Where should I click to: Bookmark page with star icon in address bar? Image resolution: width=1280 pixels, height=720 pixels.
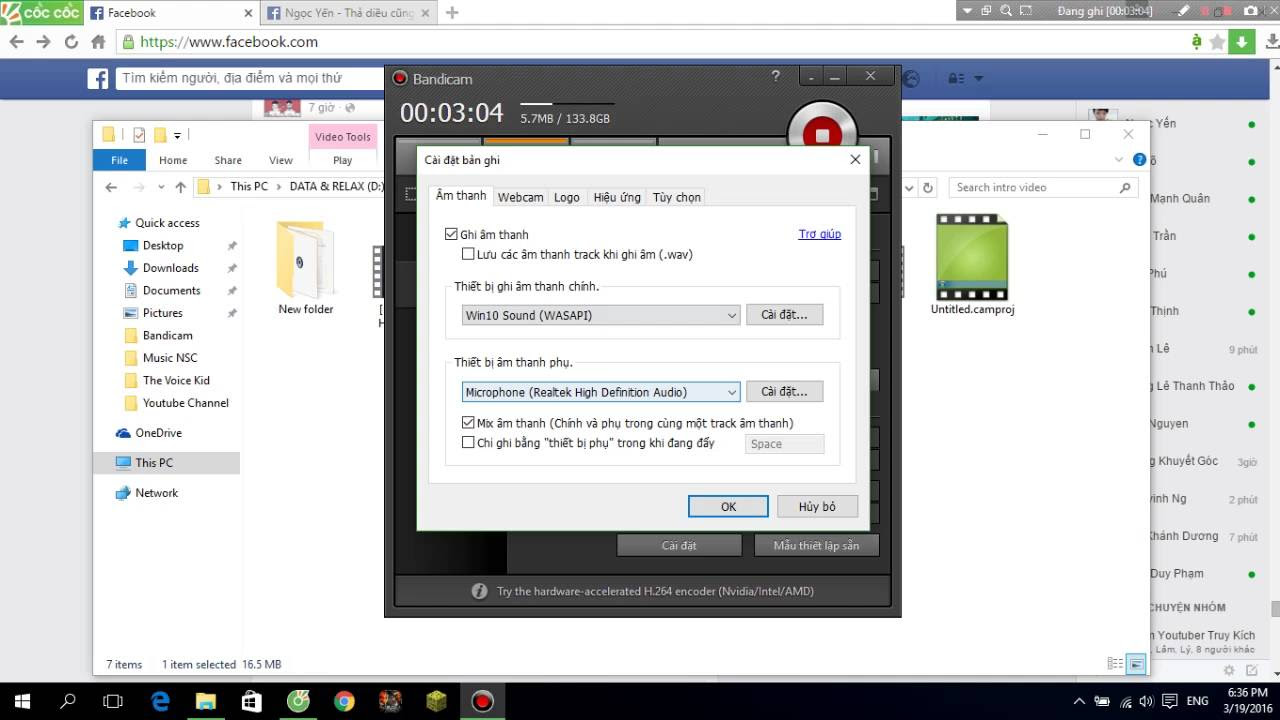[1217, 42]
